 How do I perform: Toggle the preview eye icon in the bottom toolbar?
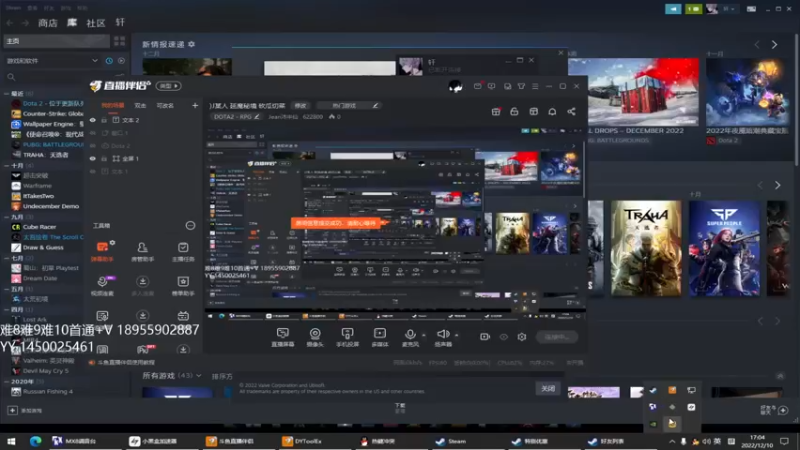point(504,337)
